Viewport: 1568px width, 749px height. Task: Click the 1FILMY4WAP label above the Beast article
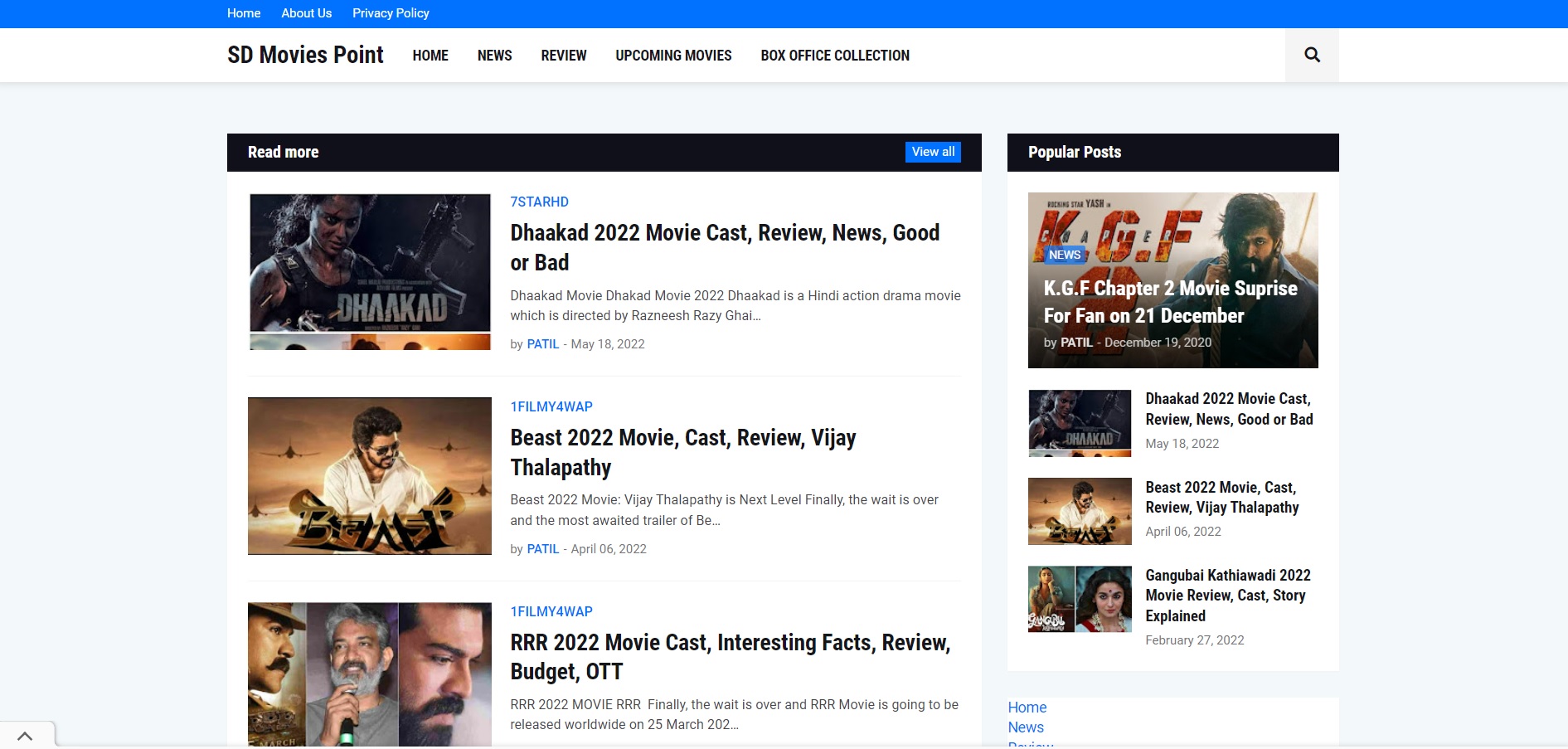point(551,406)
